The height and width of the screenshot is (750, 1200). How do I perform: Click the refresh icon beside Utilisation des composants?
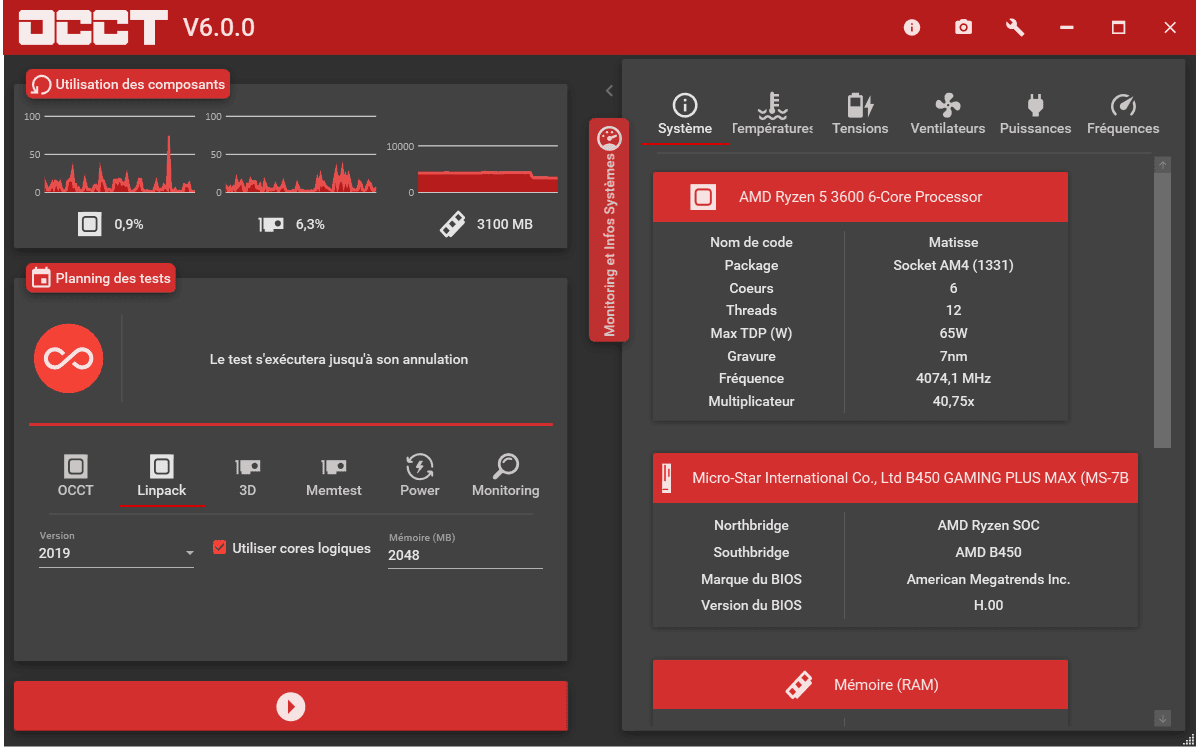click(x=42, y=85)
